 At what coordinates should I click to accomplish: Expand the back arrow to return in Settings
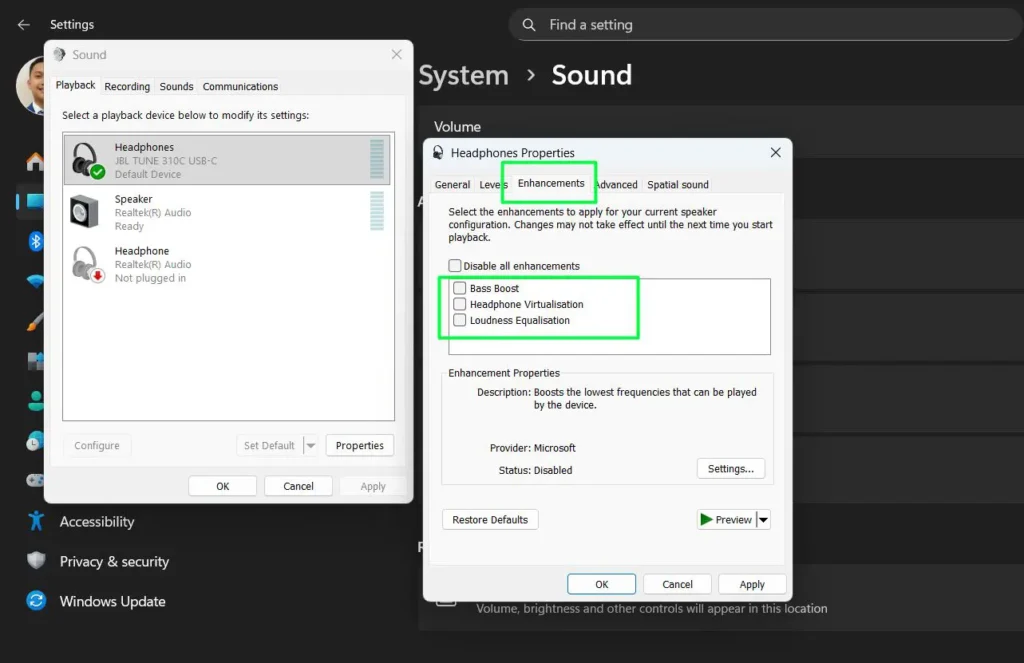tap(22, 24)
